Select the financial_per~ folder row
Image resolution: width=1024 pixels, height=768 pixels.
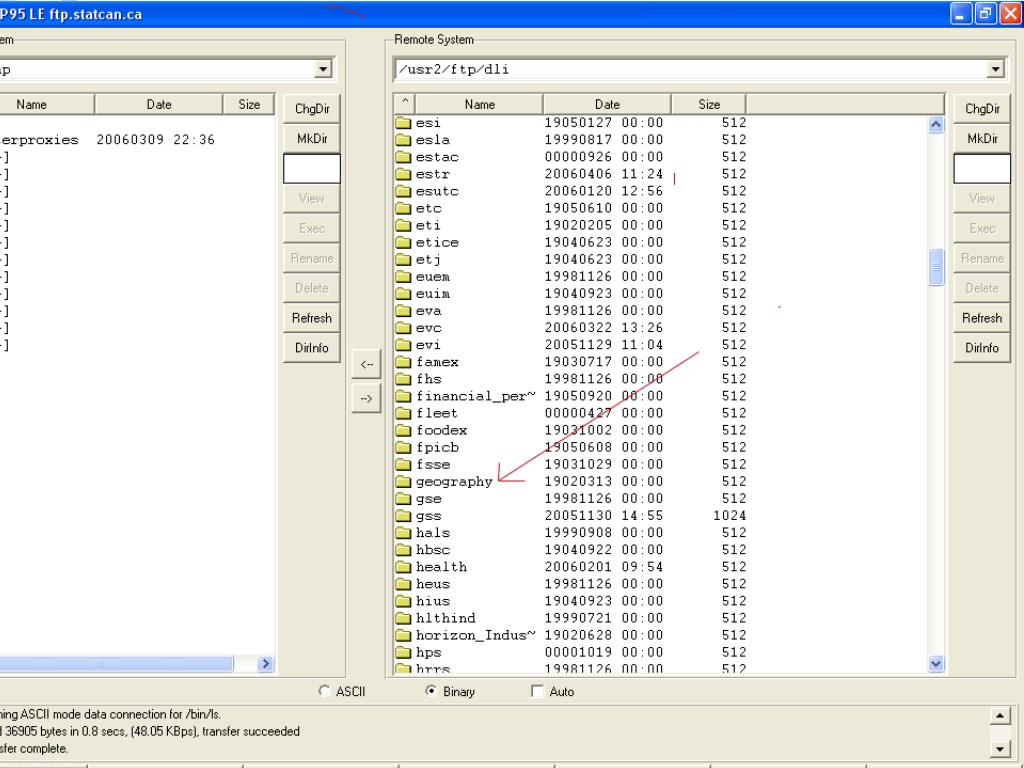[571, 396]
